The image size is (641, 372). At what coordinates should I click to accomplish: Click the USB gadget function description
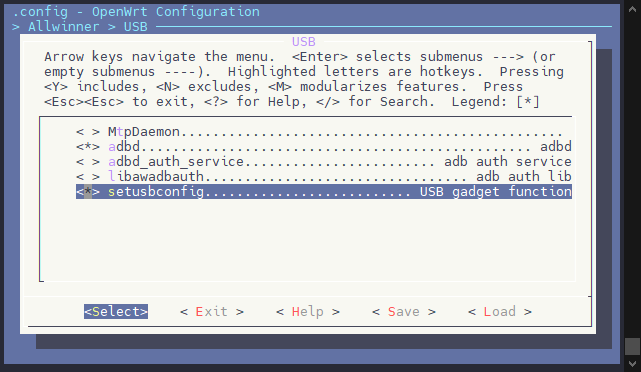coord(496,191)
